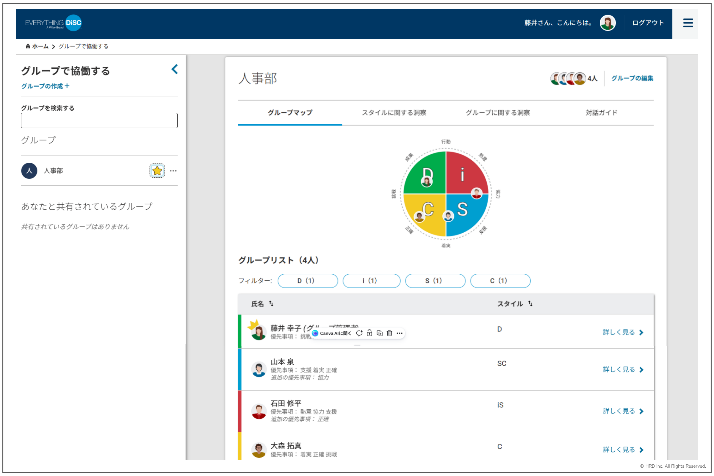Viewport: 714px width, 476px height.
Task: Toggle the S (1) style filter
Action: (x=435, y=281)
